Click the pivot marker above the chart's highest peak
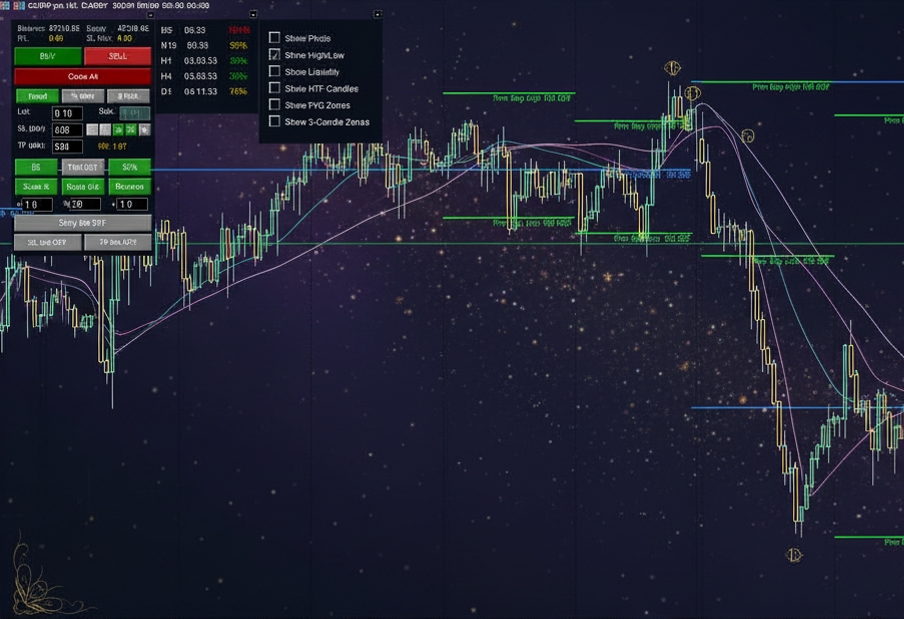 point(672,68)
